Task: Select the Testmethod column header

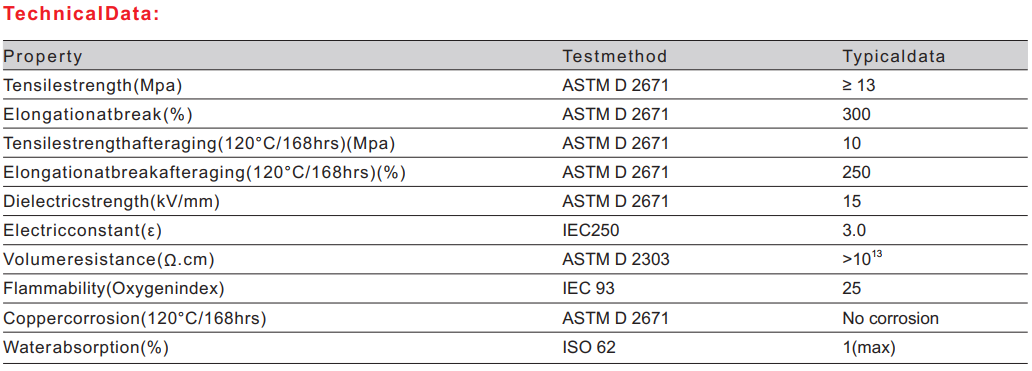Action: tap(615, 57)
